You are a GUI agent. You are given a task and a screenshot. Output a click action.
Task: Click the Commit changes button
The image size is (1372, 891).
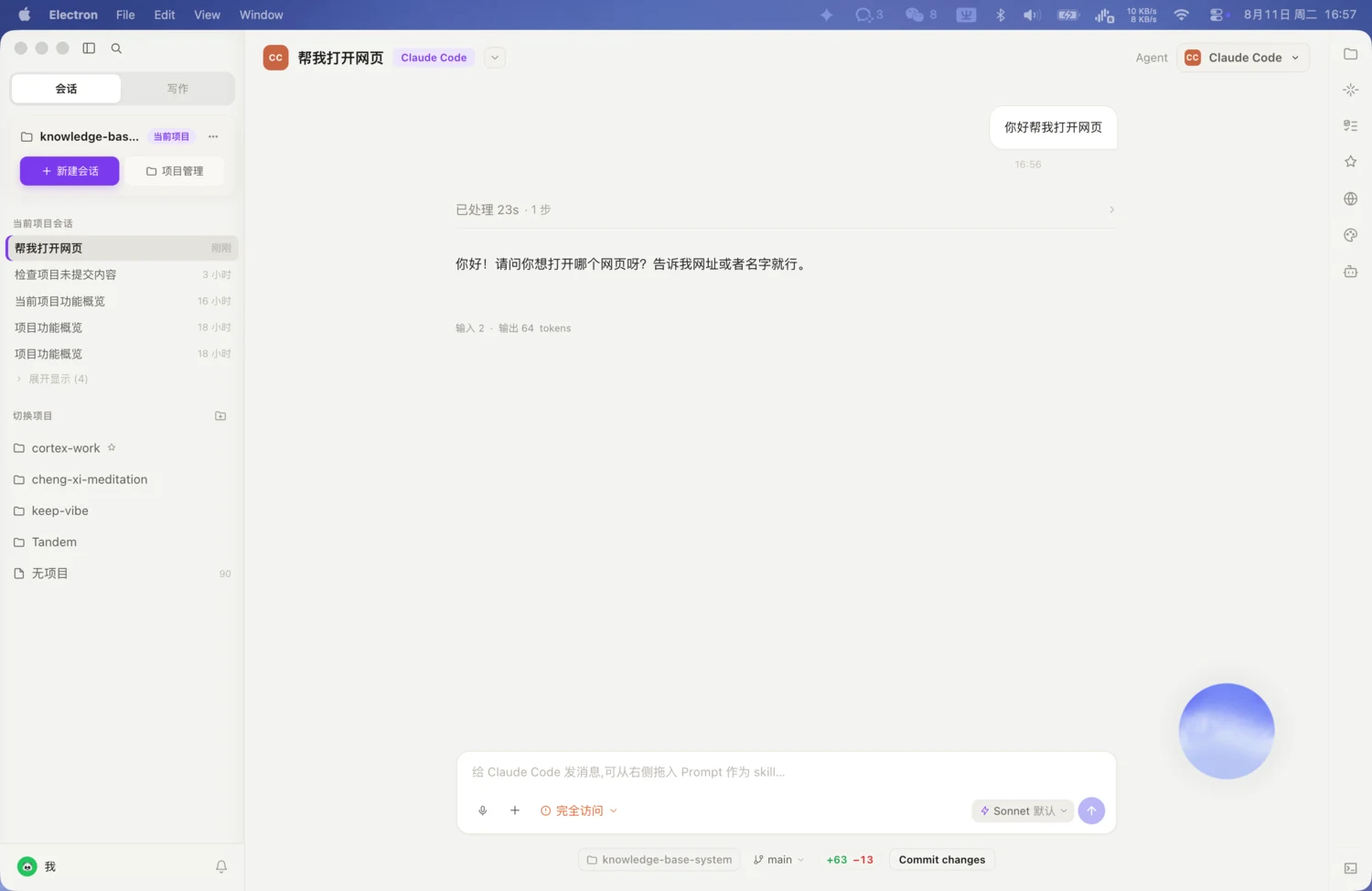[x=942, y=860]
